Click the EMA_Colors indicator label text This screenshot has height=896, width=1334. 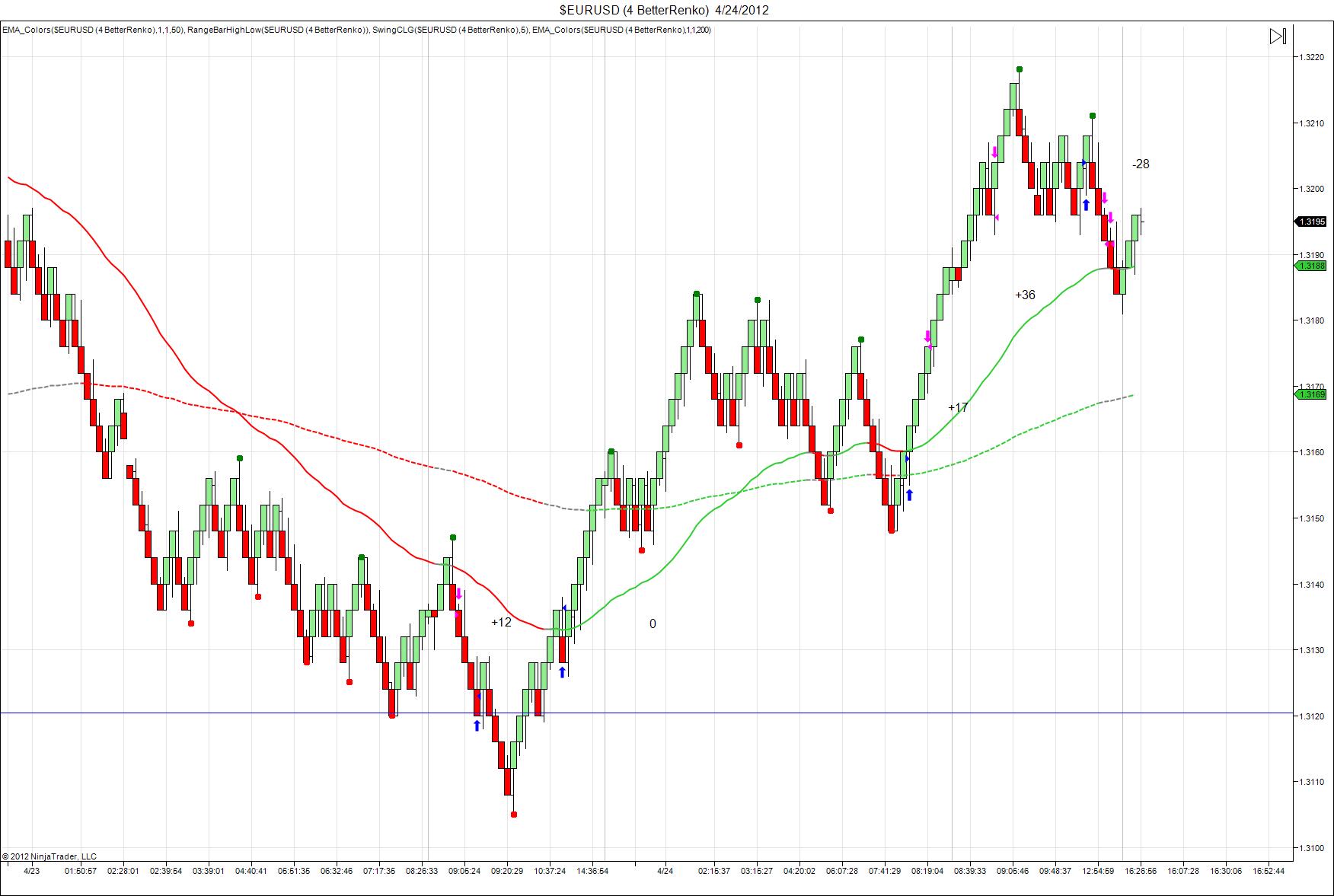(x=356, y=30)
